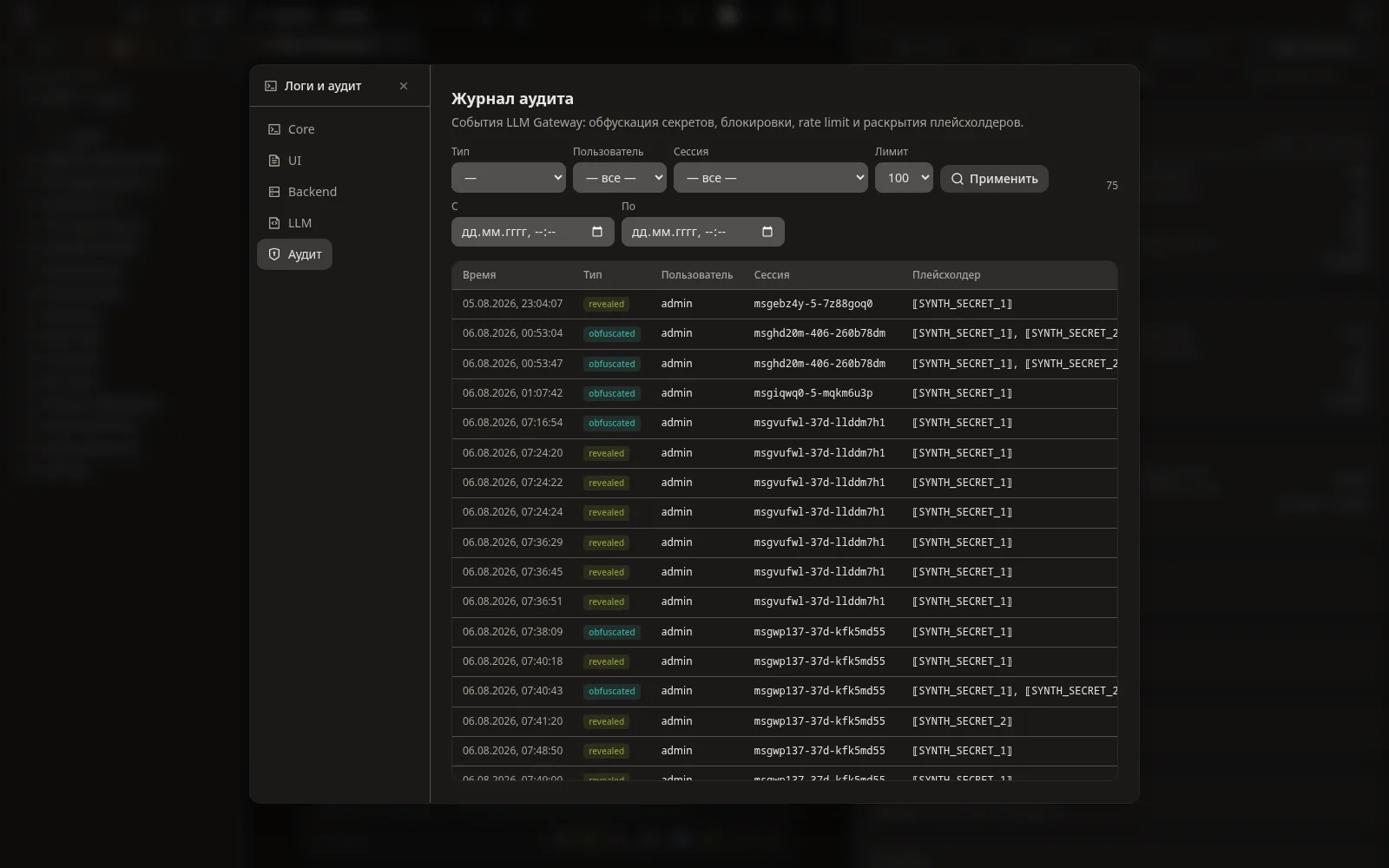This screenshot has width=1389, height=868.
Task: Click [SYNTH_SECRET_2] in the 07:41:20 row
Action: (962, 721)
